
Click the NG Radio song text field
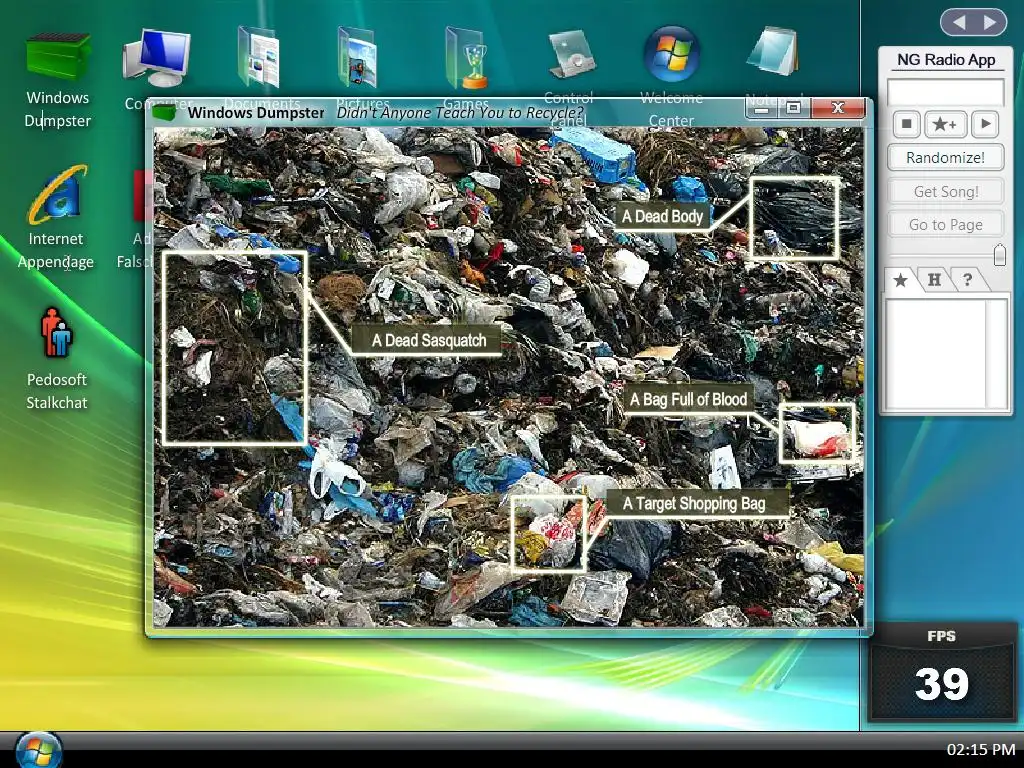(x=945, y=92)
